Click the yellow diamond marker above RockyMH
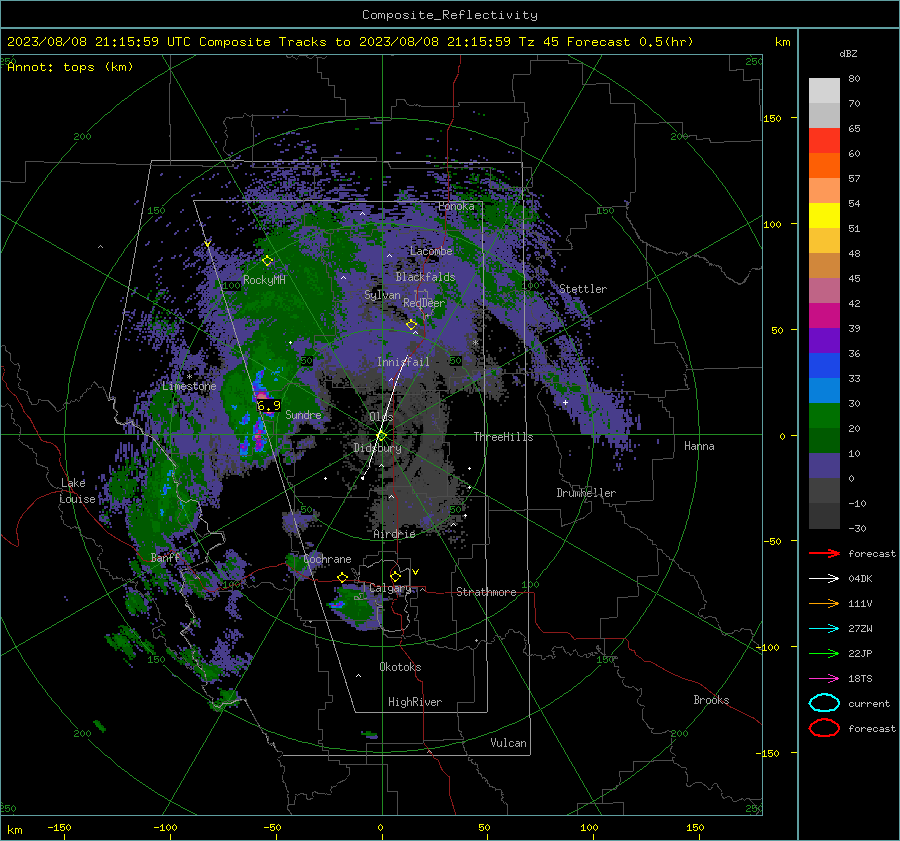 click(x=267, y=261)
